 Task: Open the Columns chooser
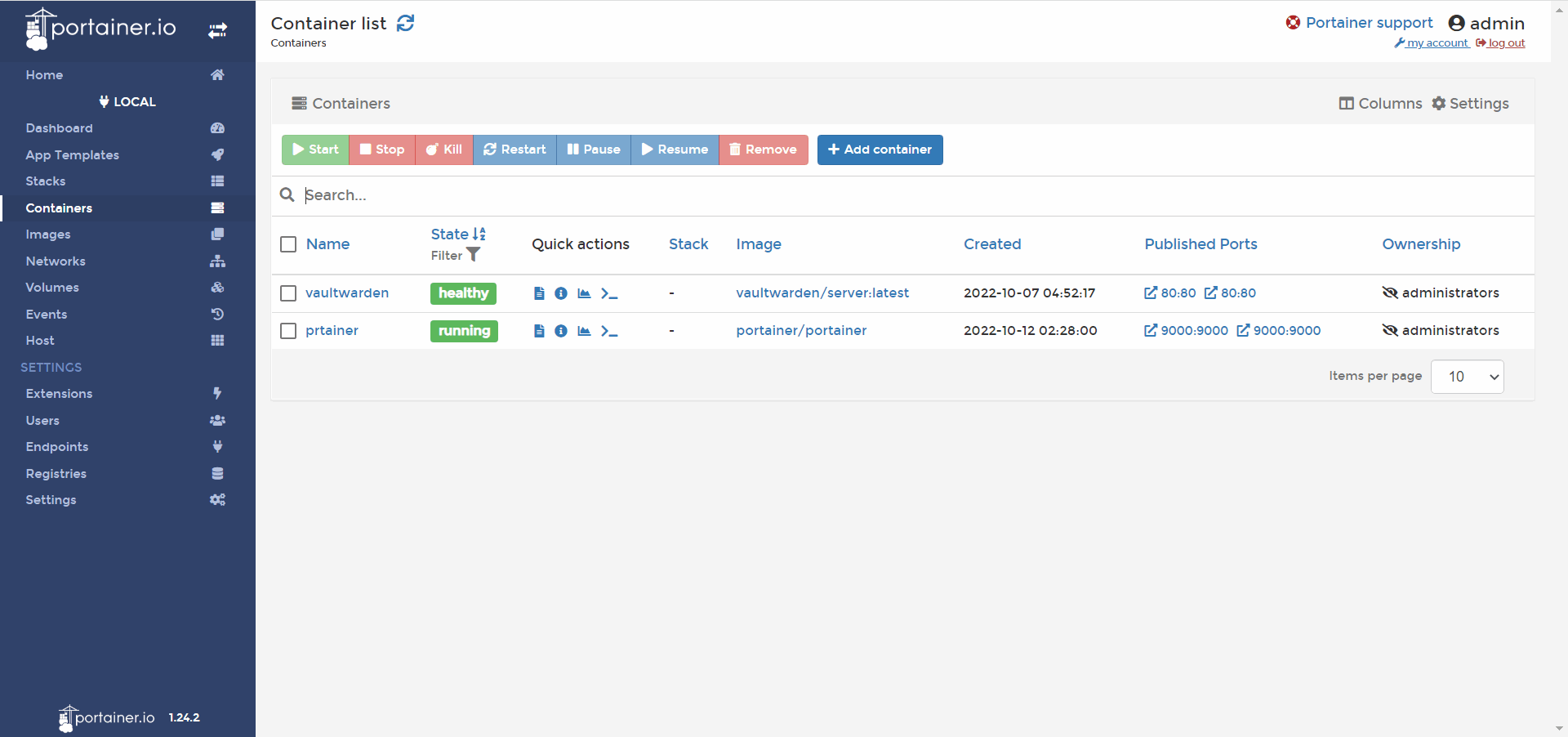[1380, 104]
